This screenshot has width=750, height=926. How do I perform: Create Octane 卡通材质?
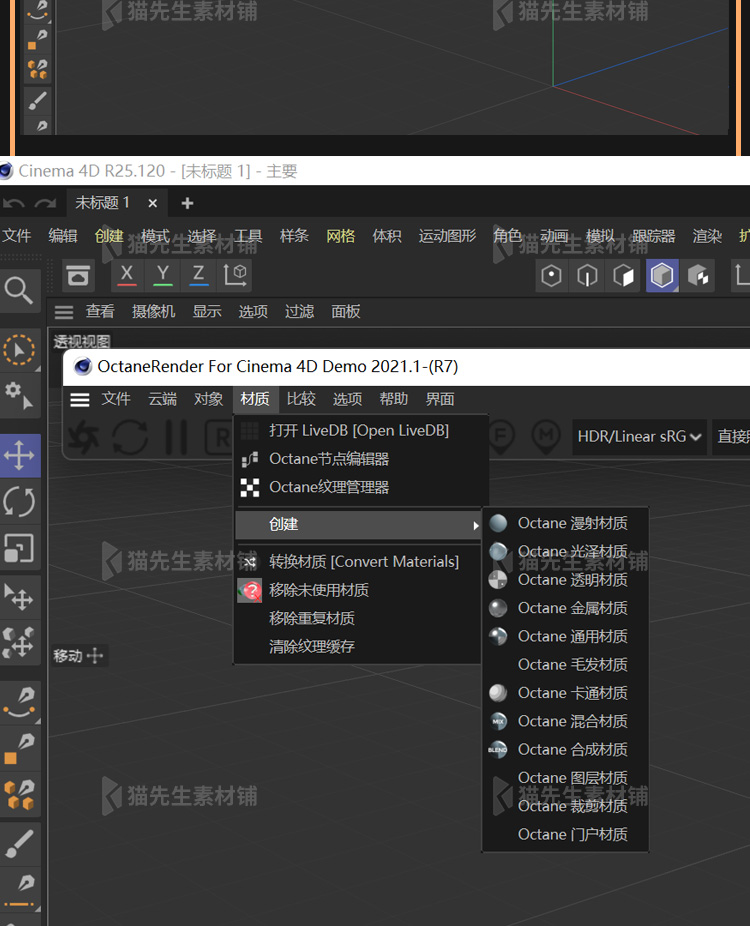click(565, 693)
